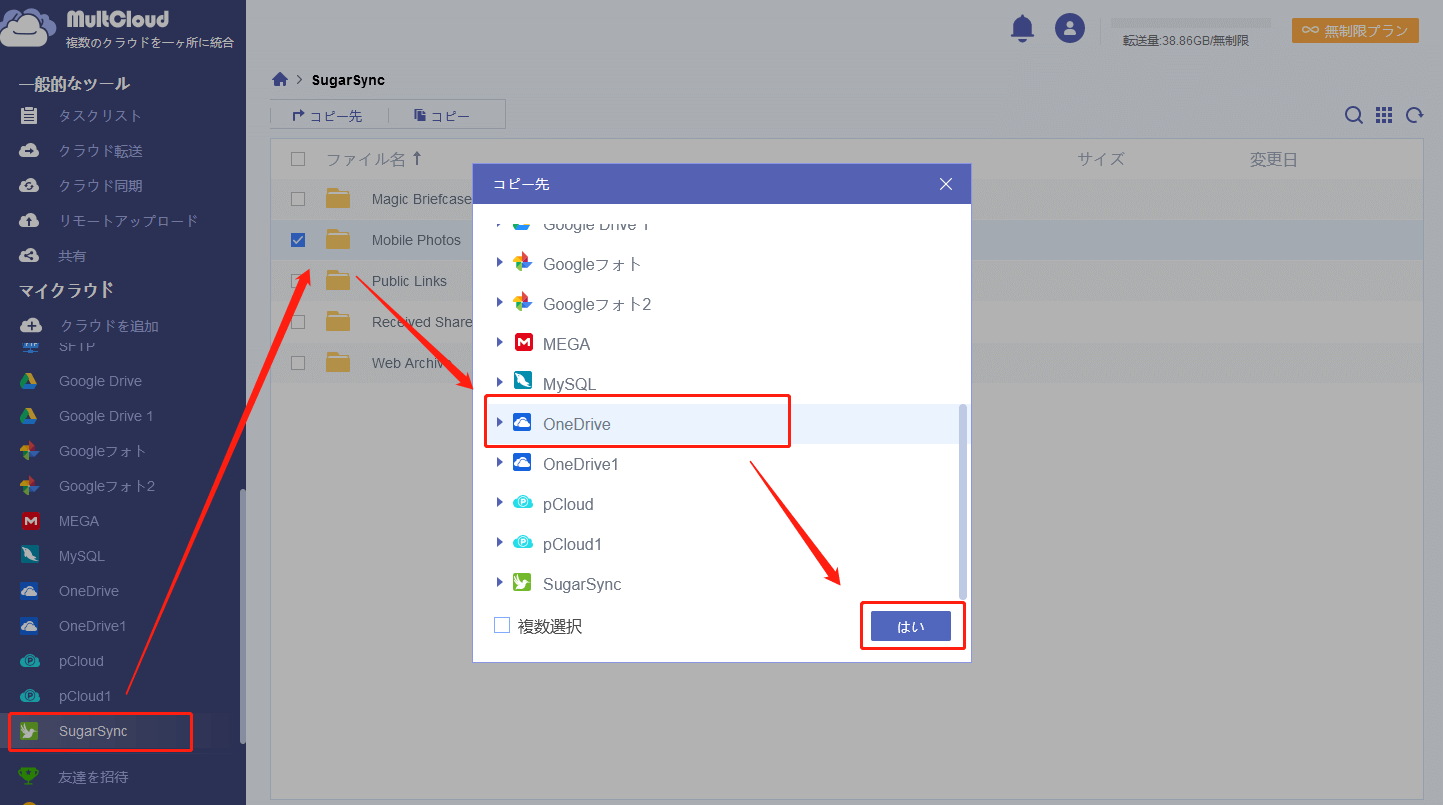The height and width of the screenshot is (805, 1443).
Task: Click the sidebar scrollbar thumb
Action: 242,616
